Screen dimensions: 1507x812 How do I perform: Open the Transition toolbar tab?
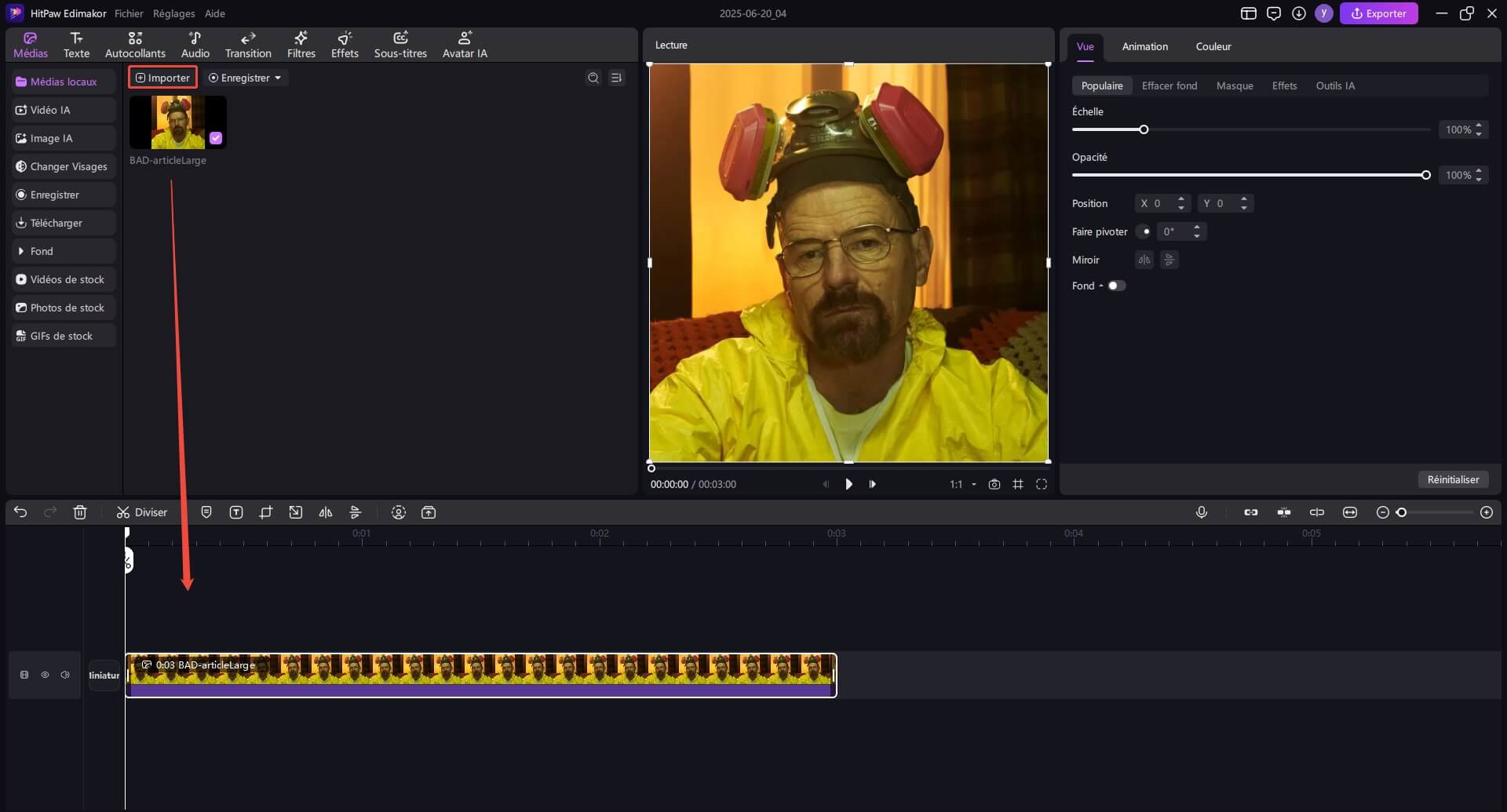pyautogui.click(x=248, y=45)
